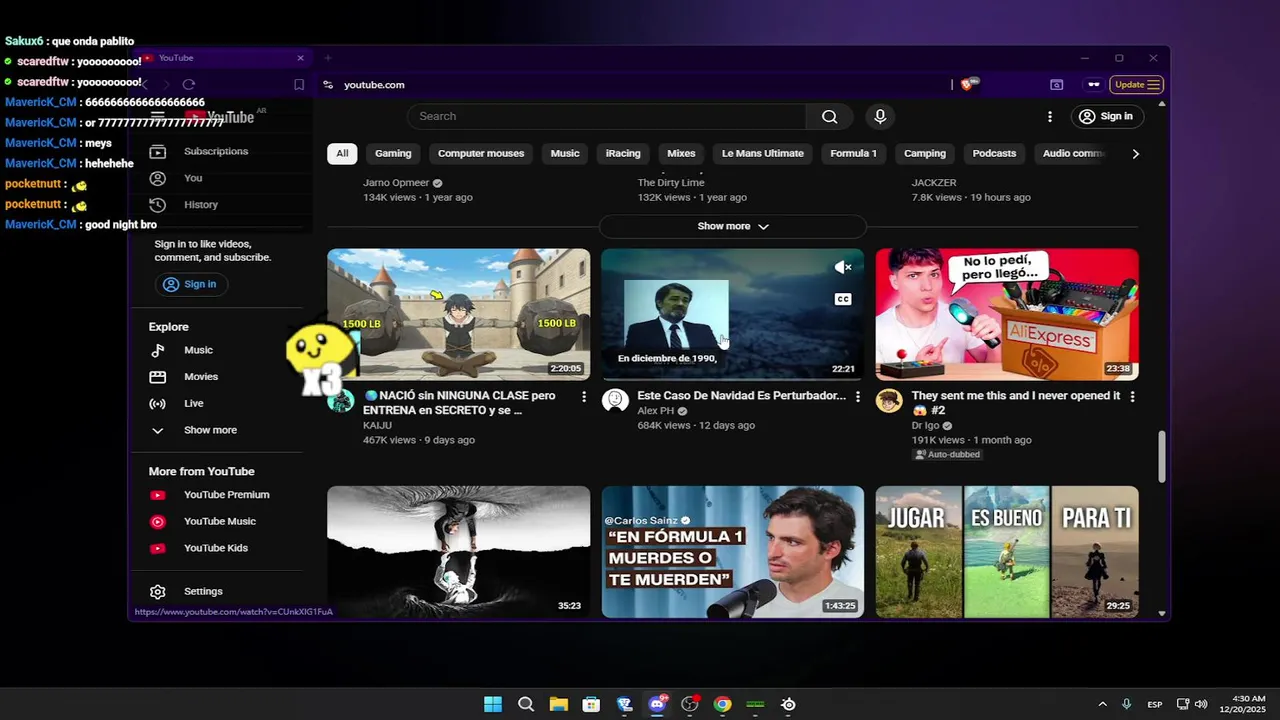Select the Podcasts filter chip
This screenshot has height=720, width=1280.
994,154
